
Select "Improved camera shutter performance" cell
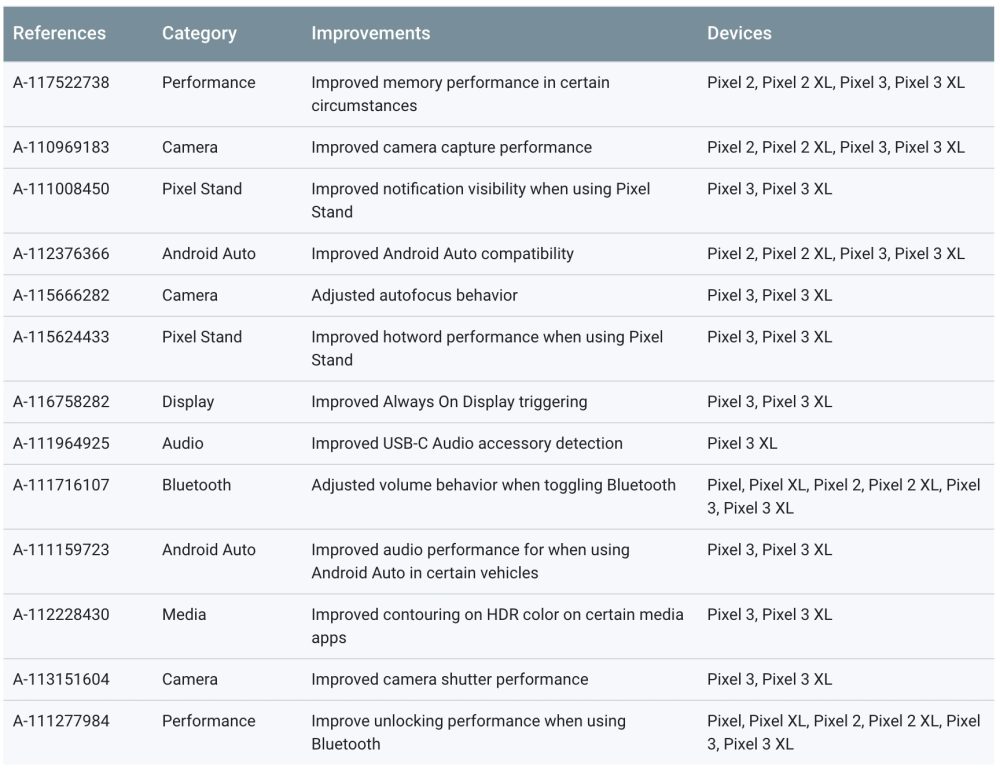pyautogui.click(x=450, y=679)
